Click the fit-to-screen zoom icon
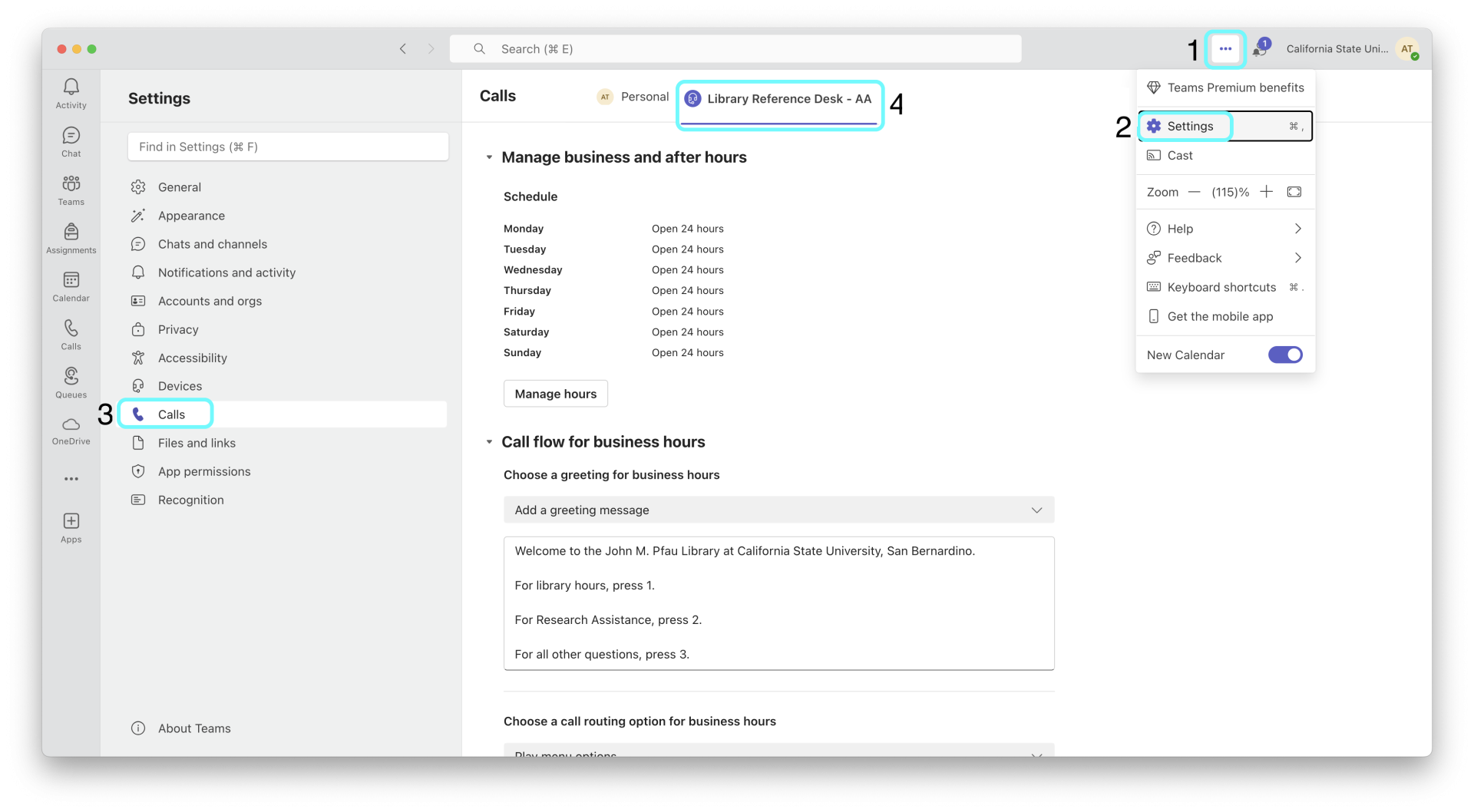1474x812 pixels. point(1294,192)
